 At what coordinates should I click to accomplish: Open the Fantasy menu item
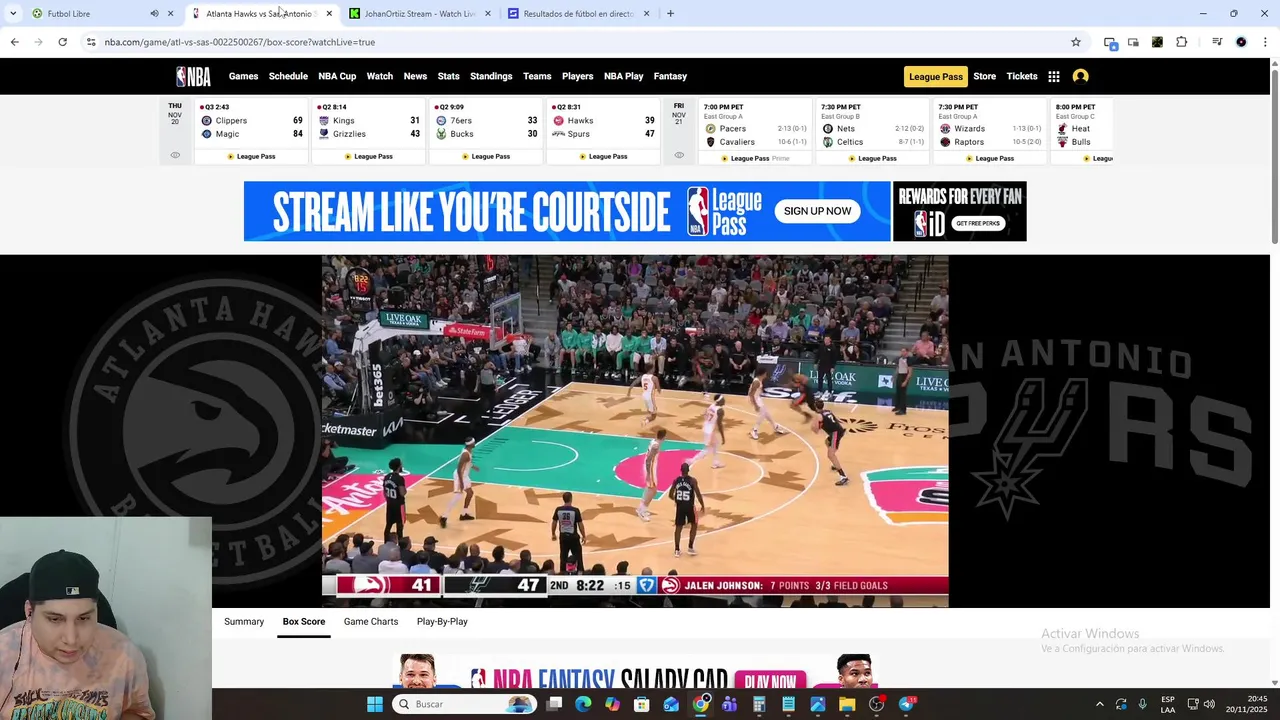(x=670, y=76)
